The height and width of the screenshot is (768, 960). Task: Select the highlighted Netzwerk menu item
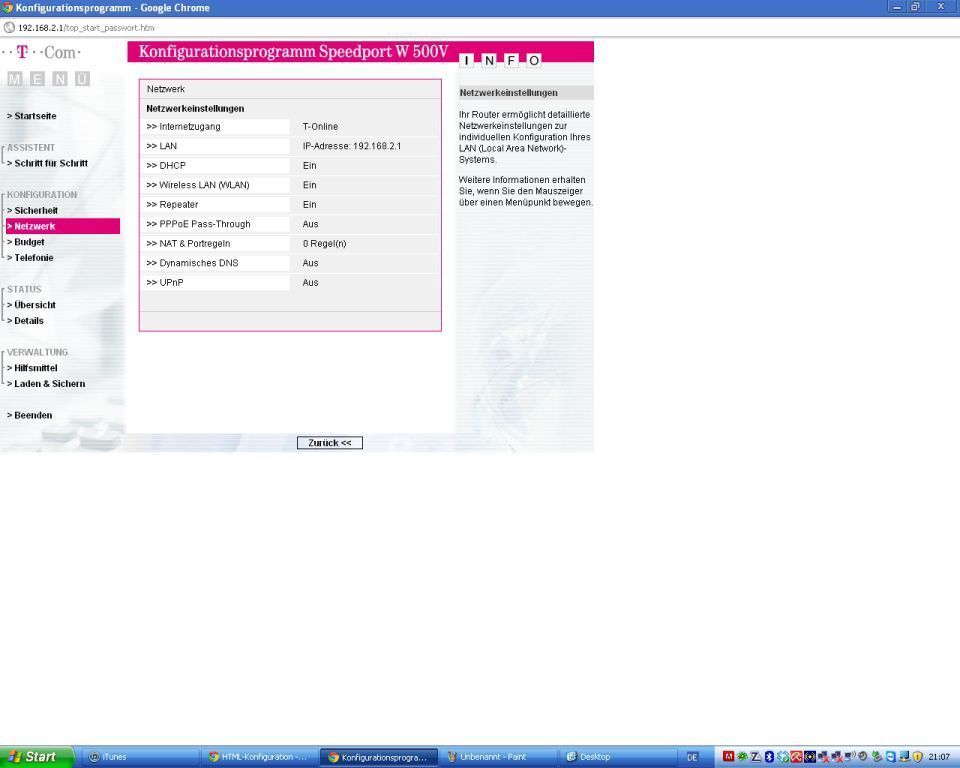click(62, 226)
